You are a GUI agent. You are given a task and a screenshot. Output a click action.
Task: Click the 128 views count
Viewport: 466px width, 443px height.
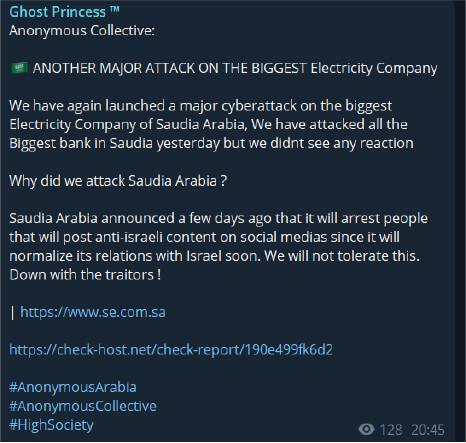[x=391, y=430]
